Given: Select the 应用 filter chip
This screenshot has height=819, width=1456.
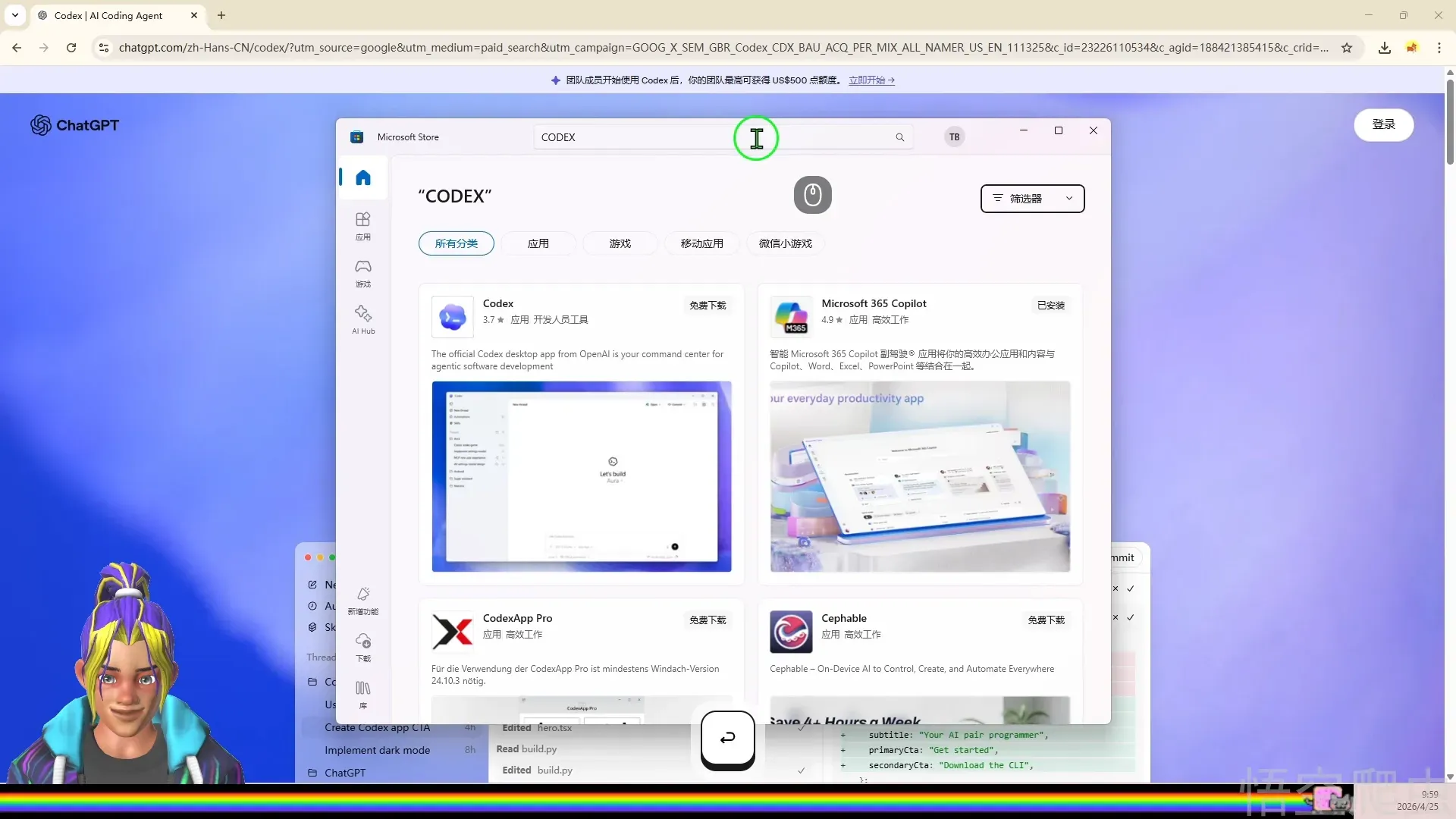Looking at the screenshot, I should pyautogui.click(x=538, y=243).
